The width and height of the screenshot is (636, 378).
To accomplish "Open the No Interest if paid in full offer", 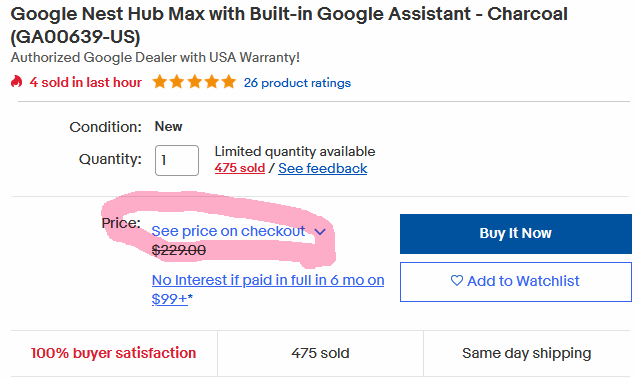I will [x=268, y=289].
